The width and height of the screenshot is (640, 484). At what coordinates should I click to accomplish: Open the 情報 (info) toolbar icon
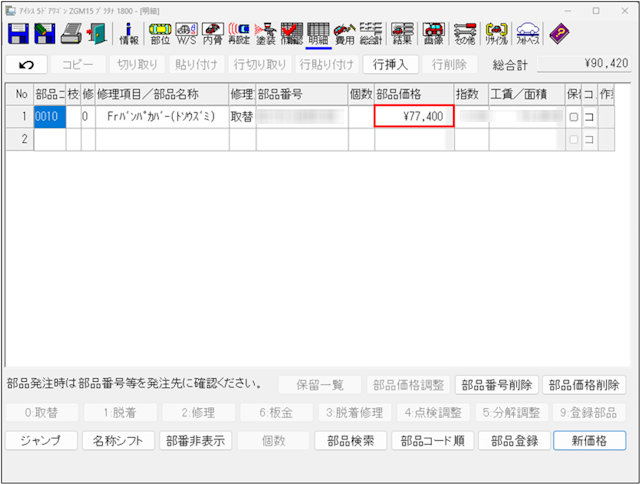[x=129, y=33]
